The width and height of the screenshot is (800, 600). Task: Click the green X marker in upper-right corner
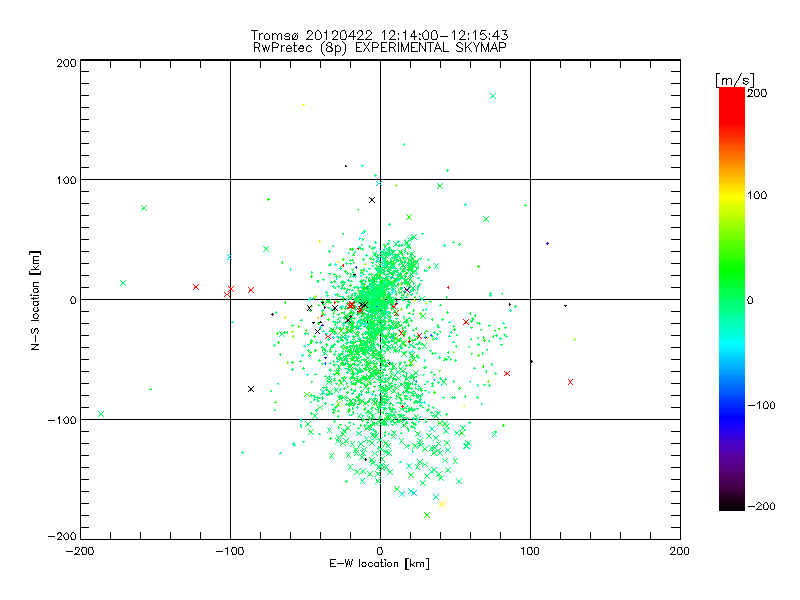pos(493,96)
